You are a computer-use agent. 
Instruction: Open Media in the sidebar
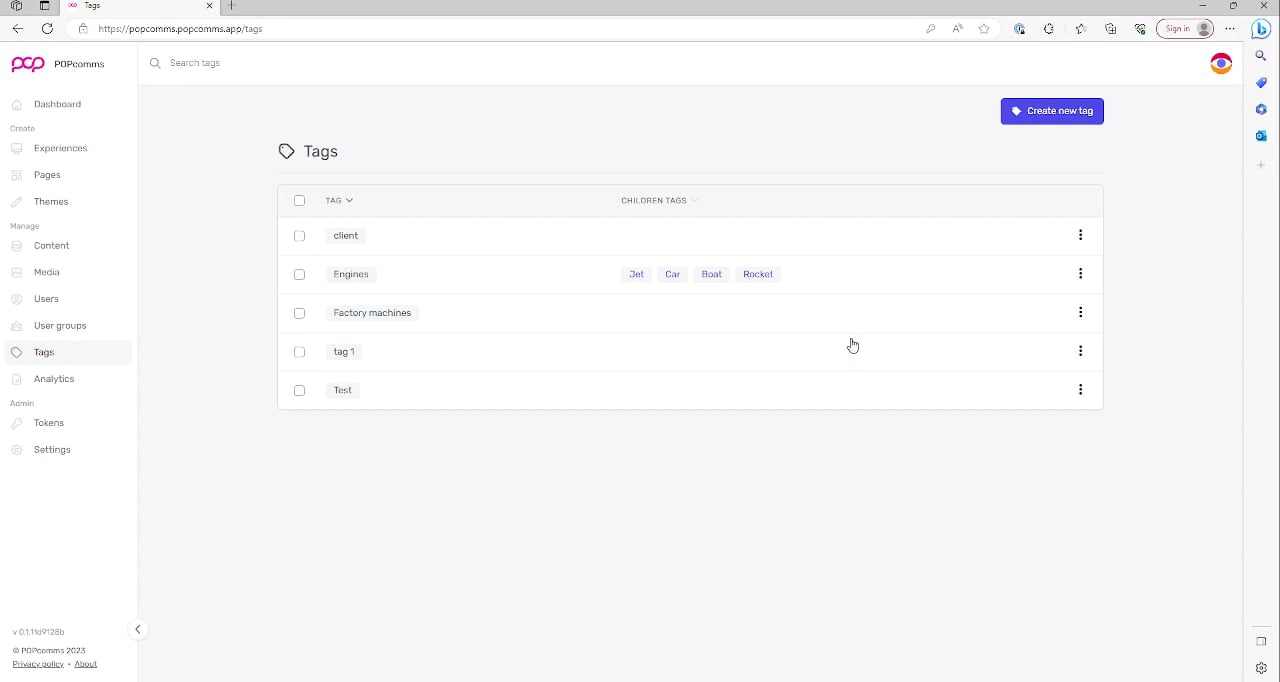[x=46, y=272]
